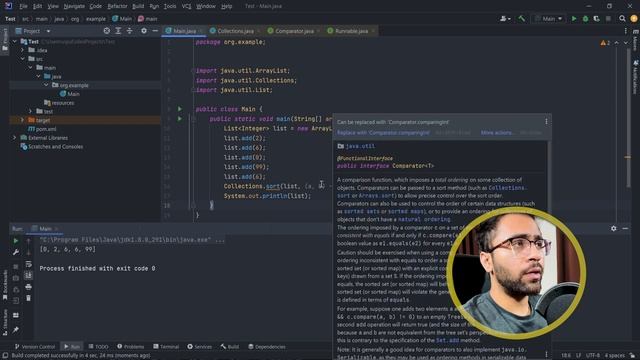Screen dimensions: 640x360
Task: Rerun Main in the Run panel
Action: point(16,241)
